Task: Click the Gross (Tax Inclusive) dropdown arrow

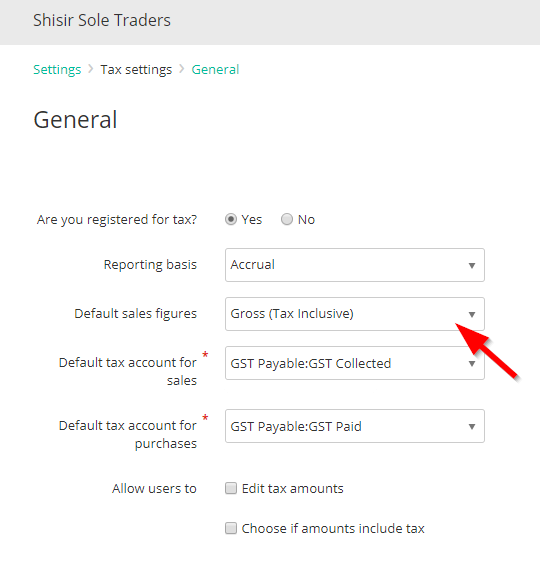Action: (x=472, y=315)
